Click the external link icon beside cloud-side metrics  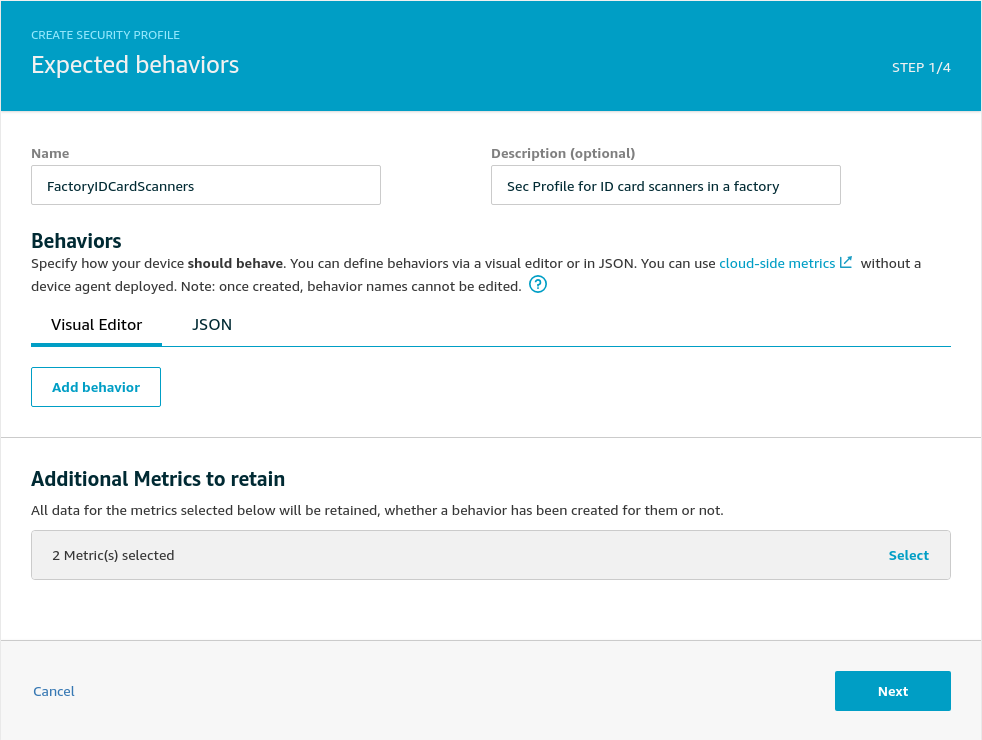[846, 263]
